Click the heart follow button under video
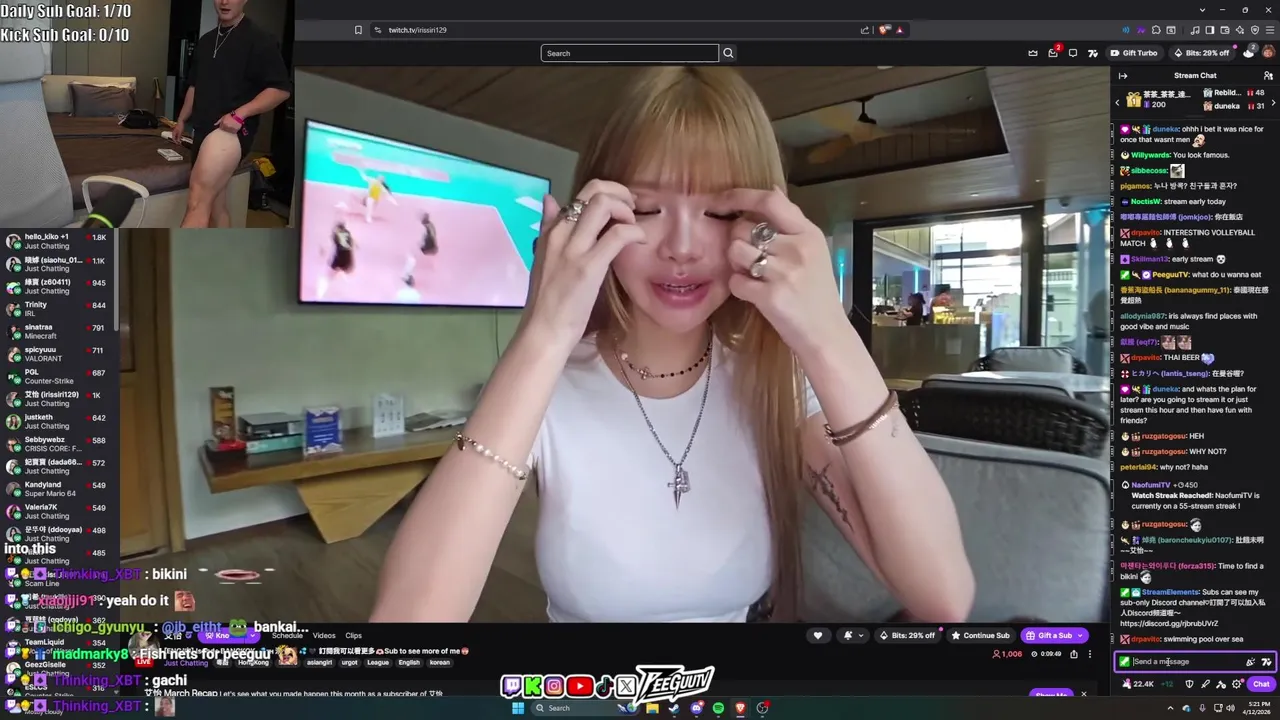The image size is (1280, 720). click(818, 635)
